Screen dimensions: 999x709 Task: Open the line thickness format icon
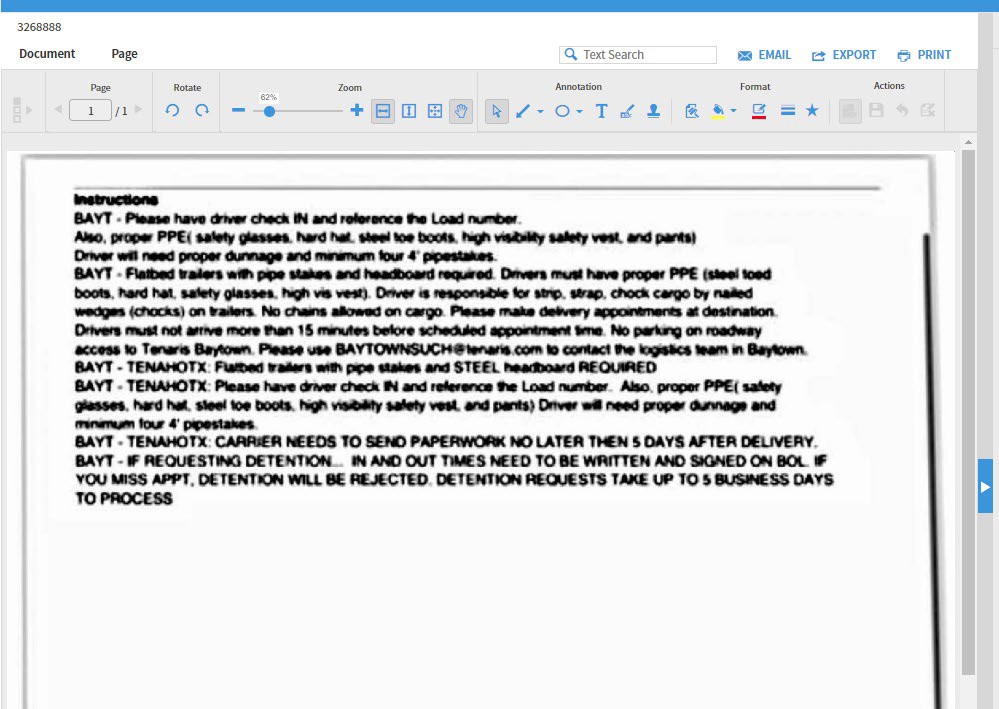788,111
